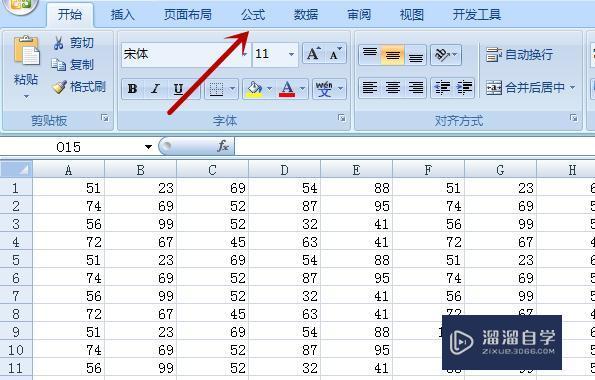Open the borders dropdown arrow
Image resolution: width=595 pixels, height=380 pixels.
click(x=232, y=89)
